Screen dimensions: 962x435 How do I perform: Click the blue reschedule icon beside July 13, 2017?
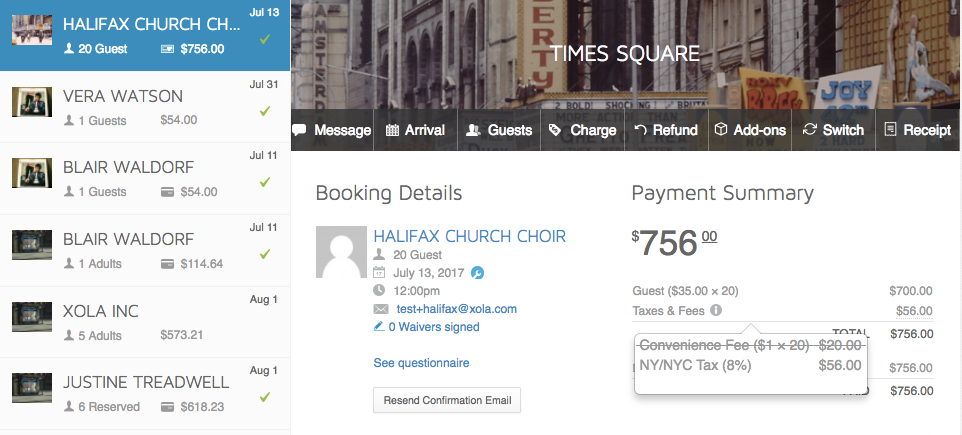coord(477,272)
